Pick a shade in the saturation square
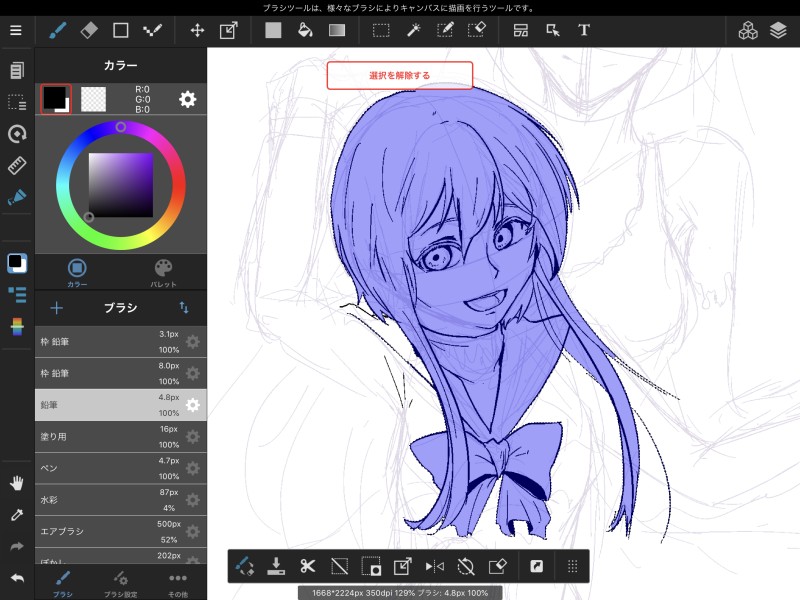 (121, 185)
